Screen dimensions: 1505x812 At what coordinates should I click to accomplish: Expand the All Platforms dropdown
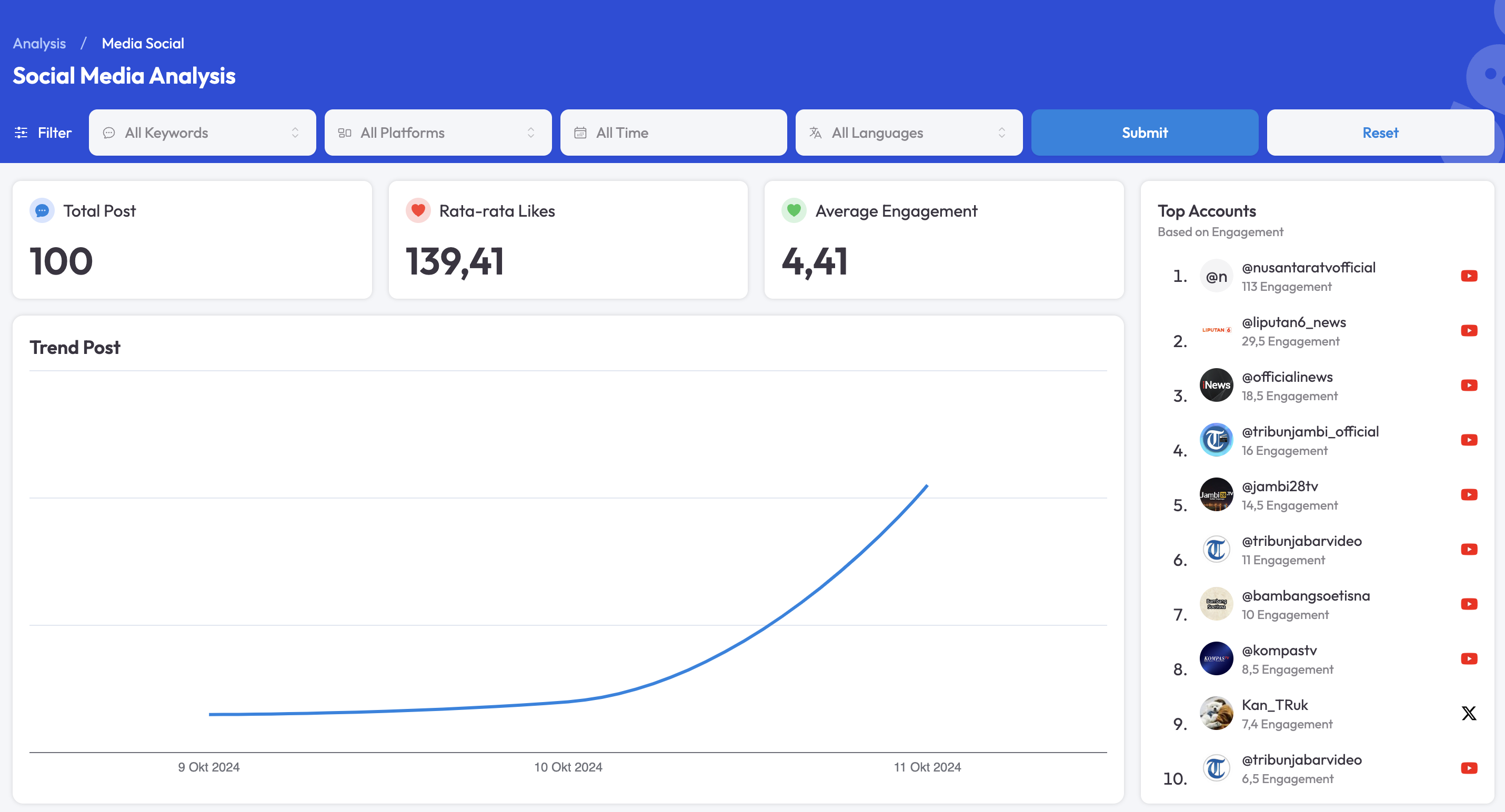(438, 133)
